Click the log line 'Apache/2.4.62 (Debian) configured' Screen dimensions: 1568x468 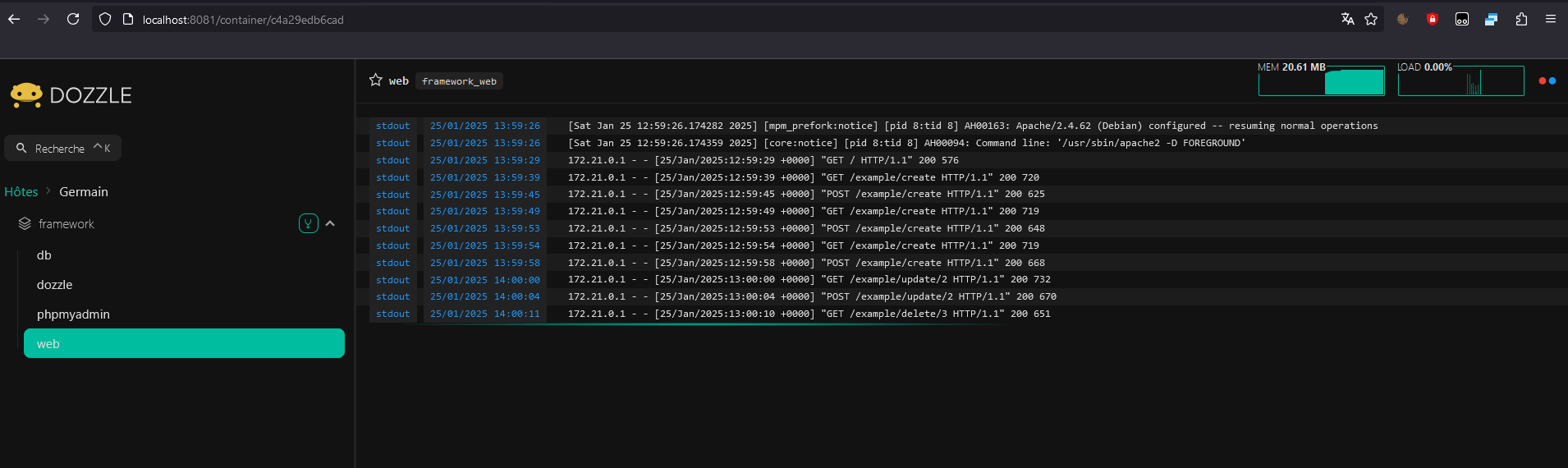click(x=973, y=126)
